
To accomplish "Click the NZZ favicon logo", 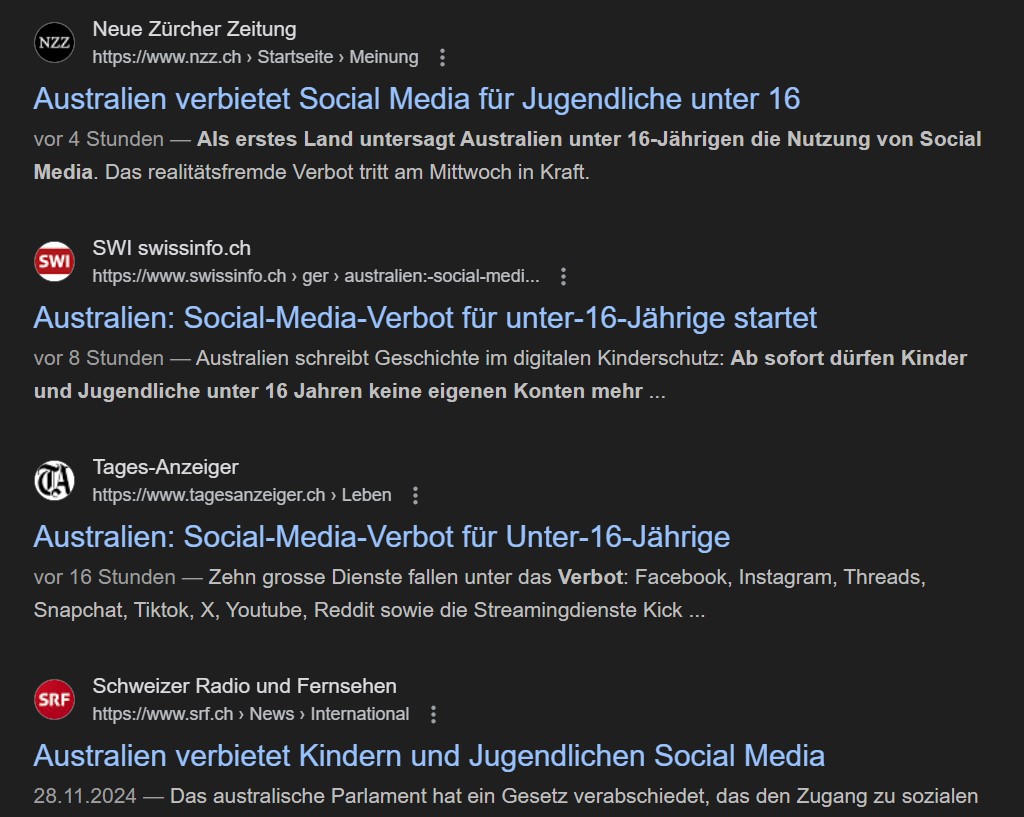I will point(54,43).
